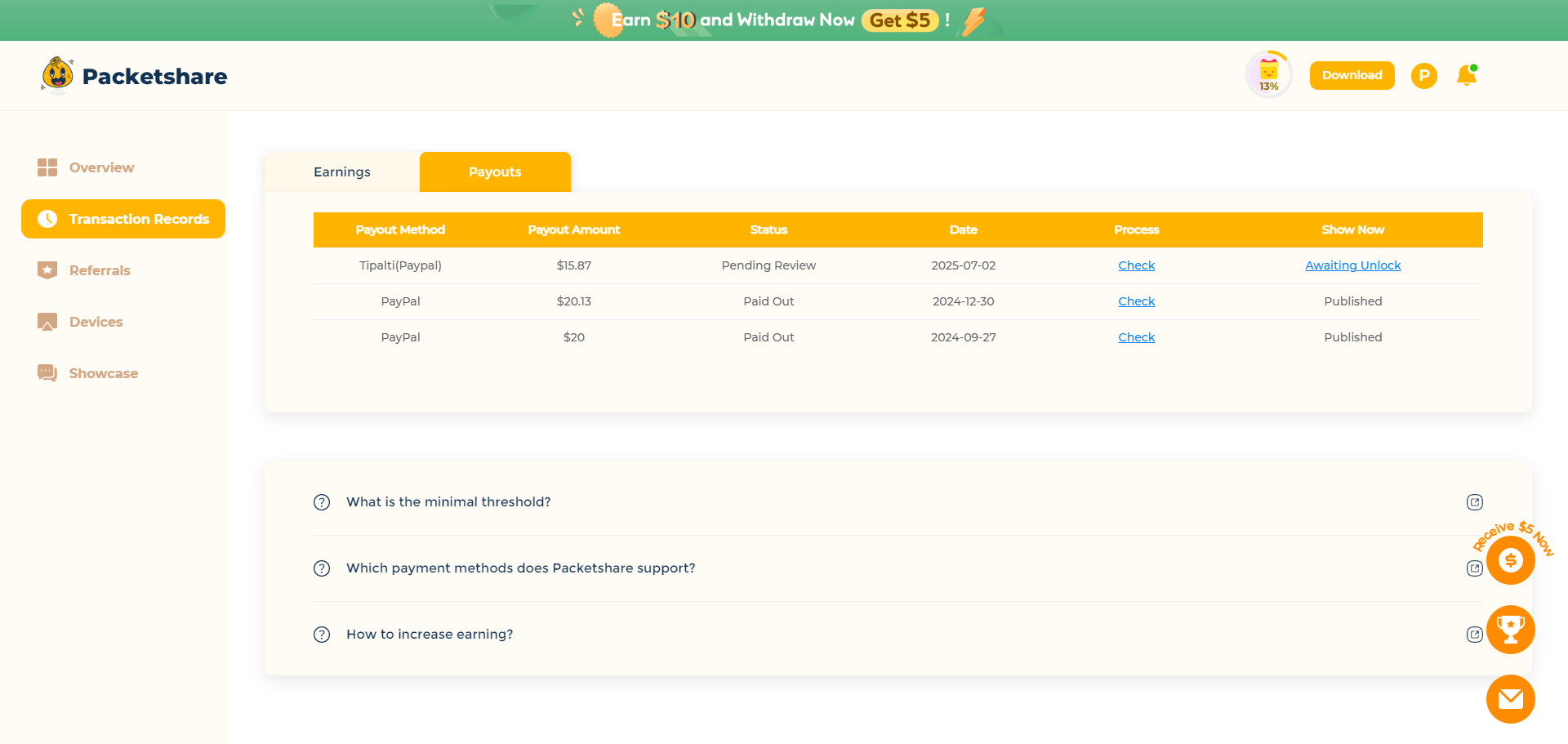Click the Payout Method column header
1568x744 pixels.
[400, 230]
